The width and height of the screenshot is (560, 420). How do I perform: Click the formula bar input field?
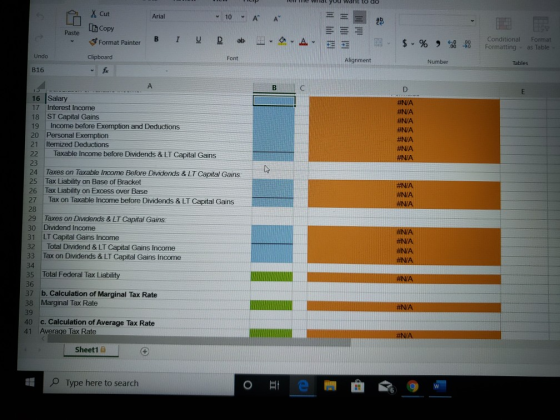[x=336, y=72]
